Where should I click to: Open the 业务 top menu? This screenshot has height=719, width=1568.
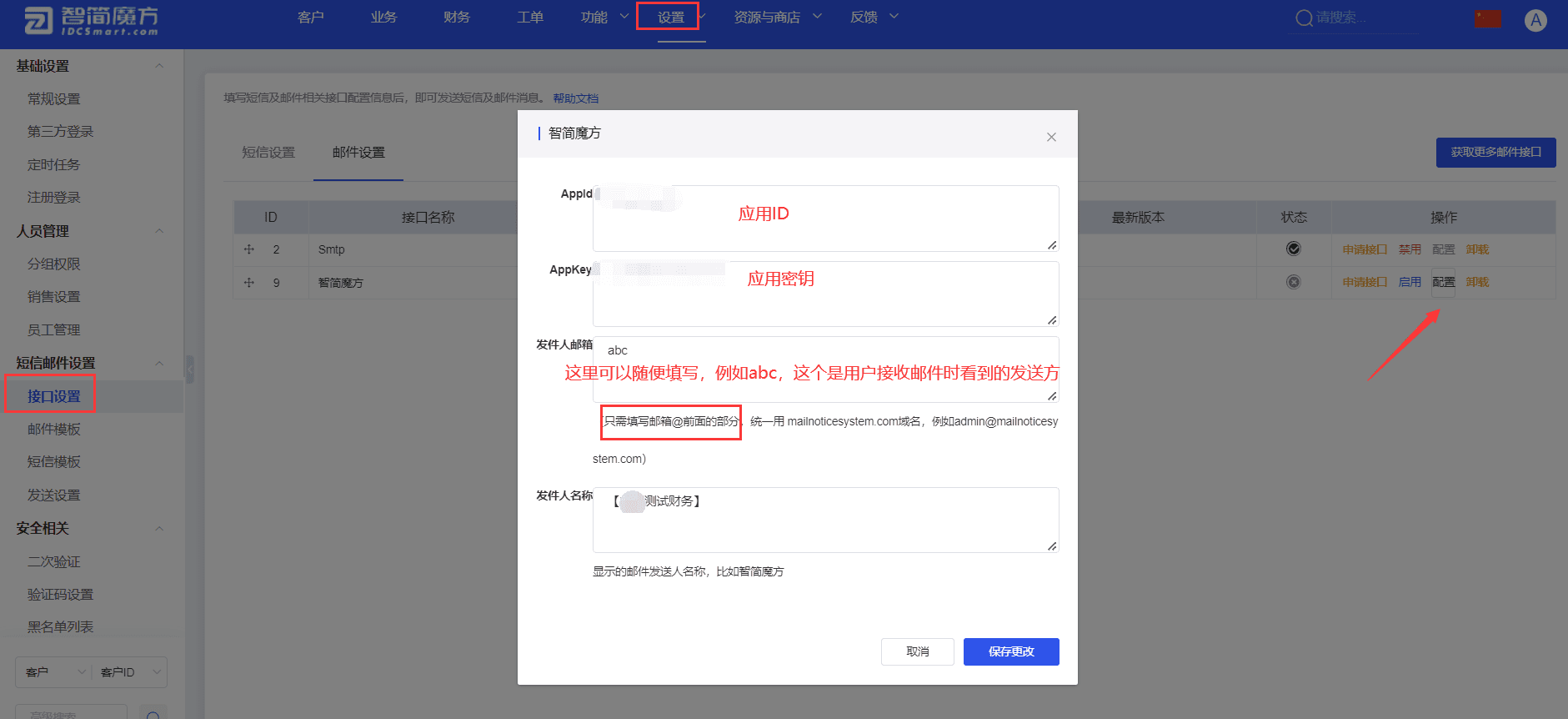[383, 18]
